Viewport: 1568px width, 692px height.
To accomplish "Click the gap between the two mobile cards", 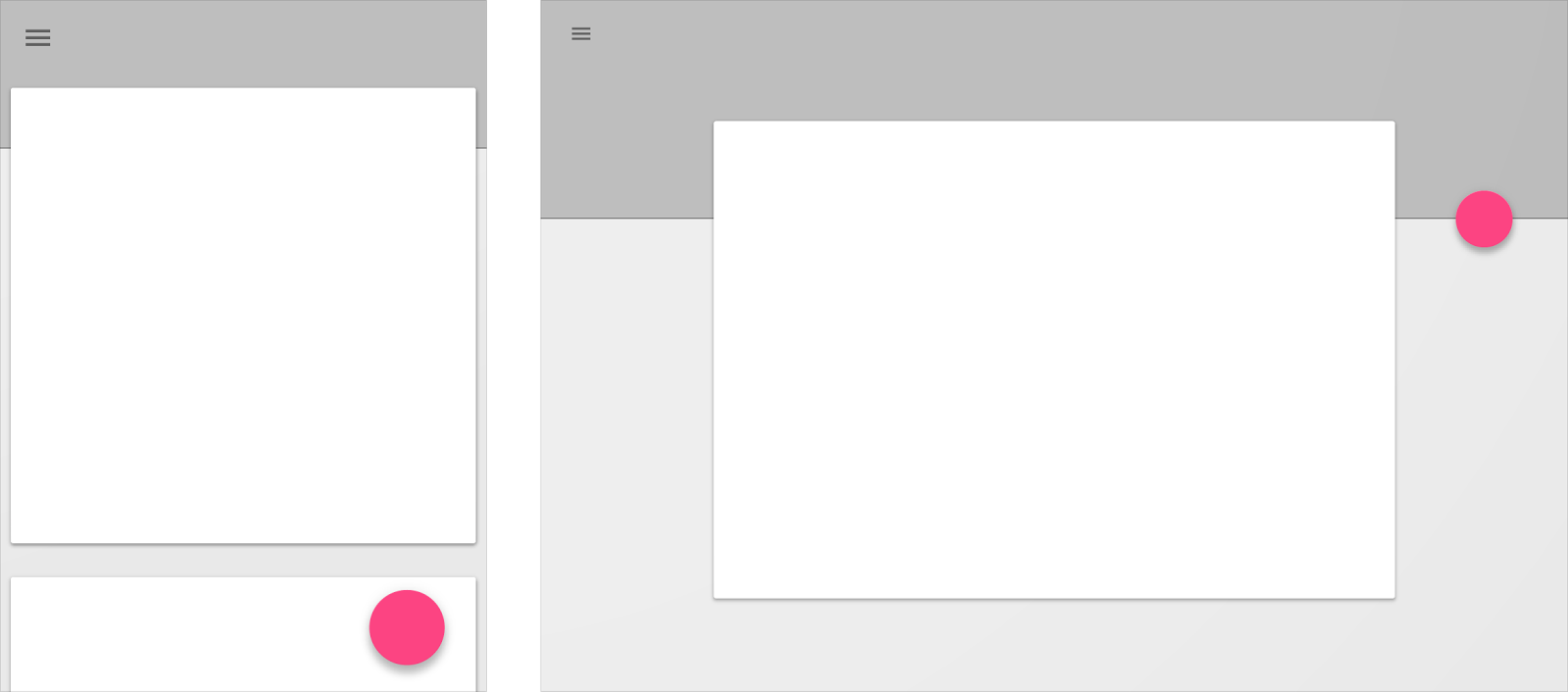I will pos(243,561).
